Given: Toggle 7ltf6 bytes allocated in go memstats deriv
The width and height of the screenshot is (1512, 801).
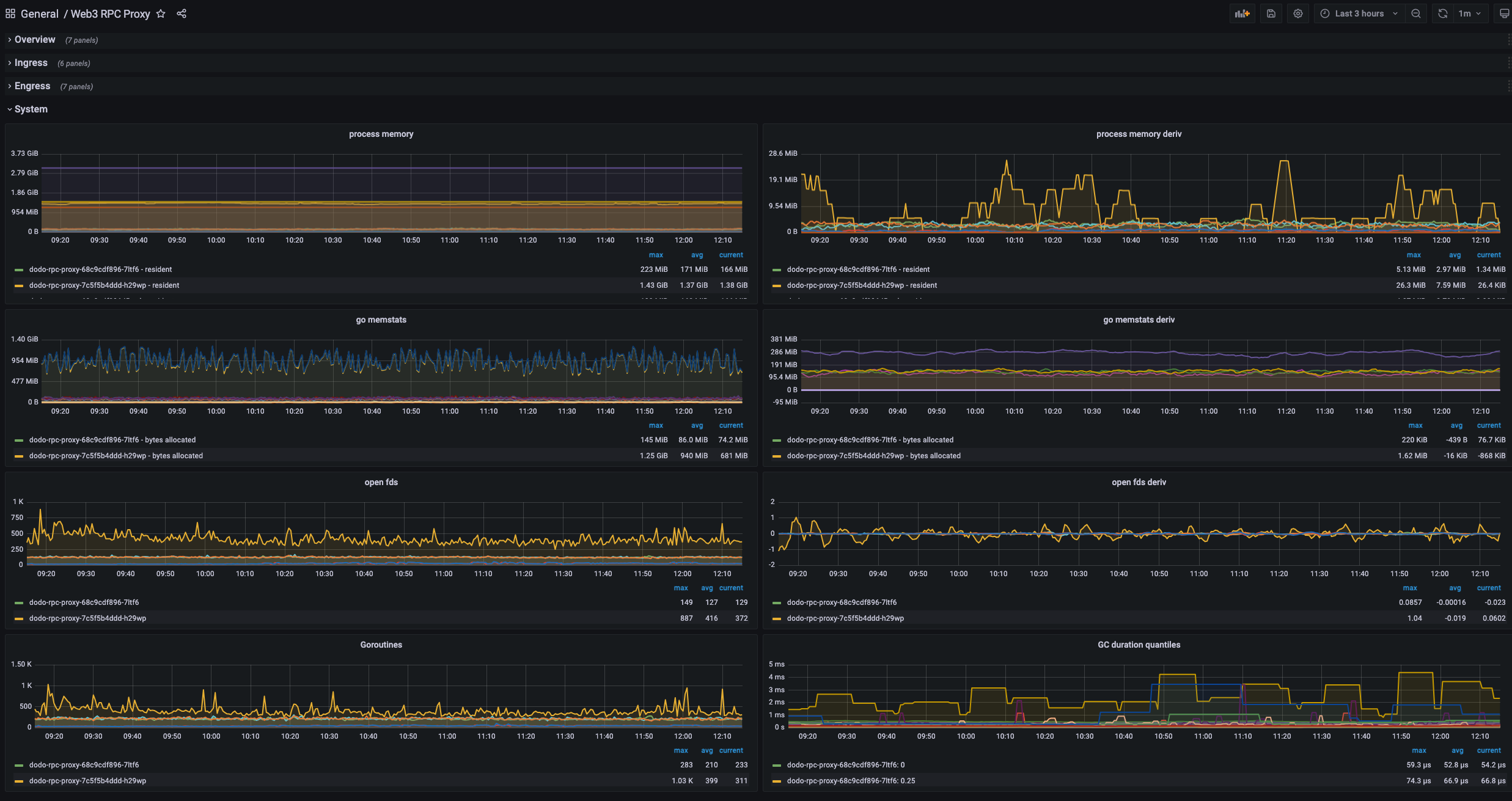Looking at the screenshot, I should tap(870, 440).
